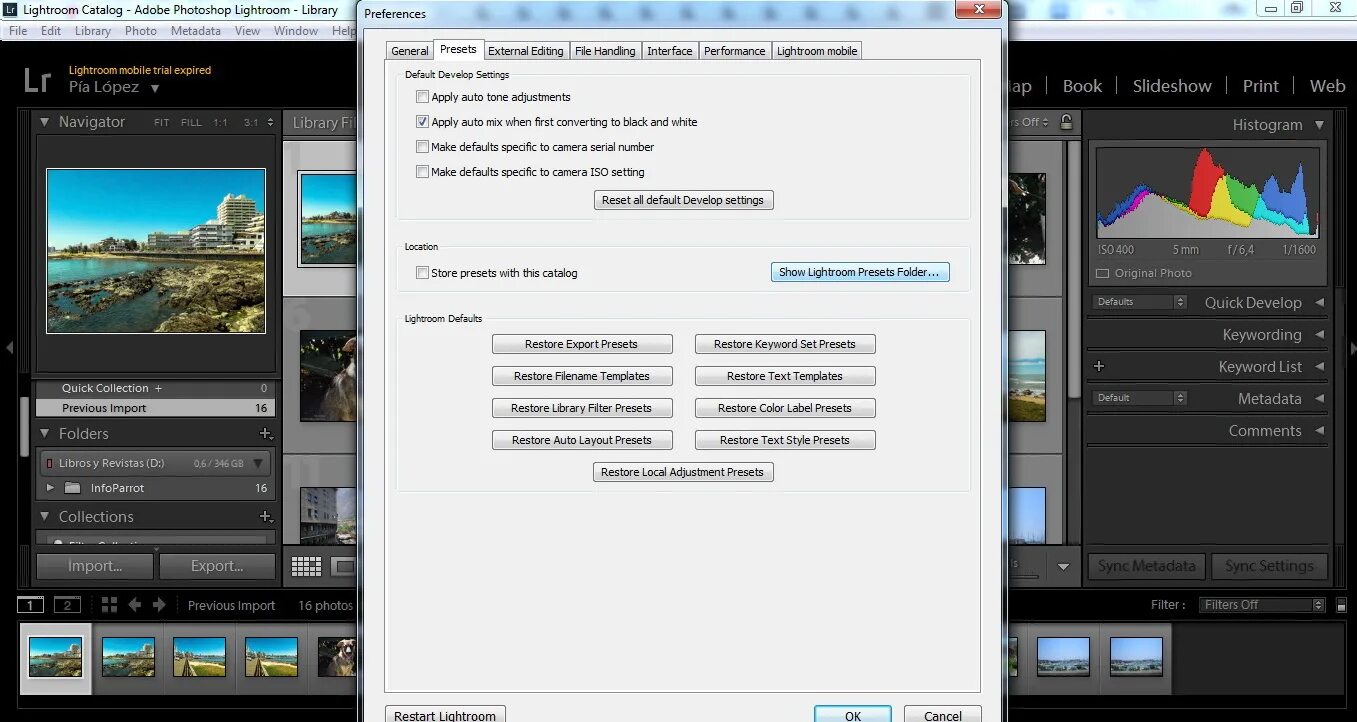The image size is (1357, 722).
Task: Click Restore Keyword Set Presets button
Action: pyautogui.click(x=785, y=344)
